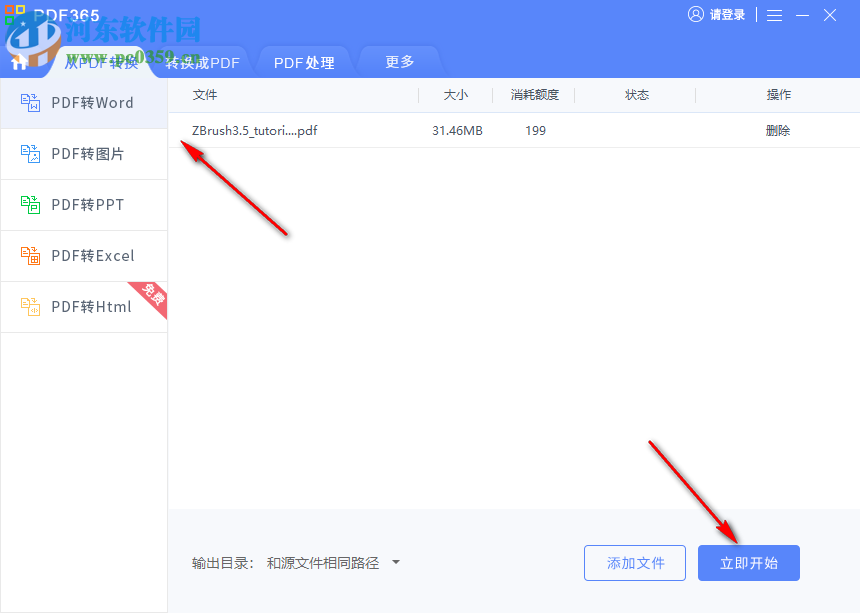Expand the 更多 menu
Image resolution: width=860 pixels, height=613 pixels.
[x=399, y=62]
